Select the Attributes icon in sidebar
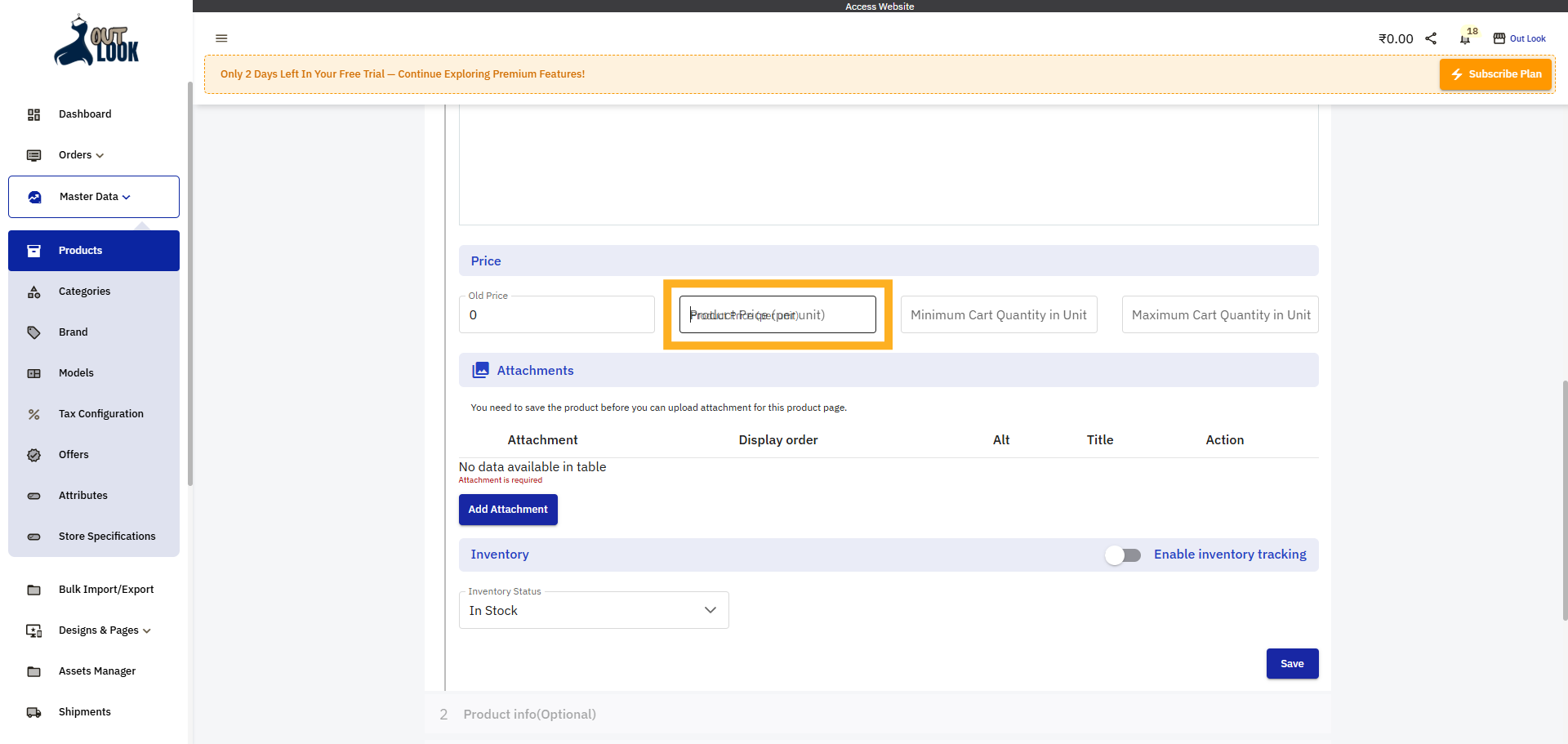Viewport: 1568px width, 744px height. pos(33,496)
